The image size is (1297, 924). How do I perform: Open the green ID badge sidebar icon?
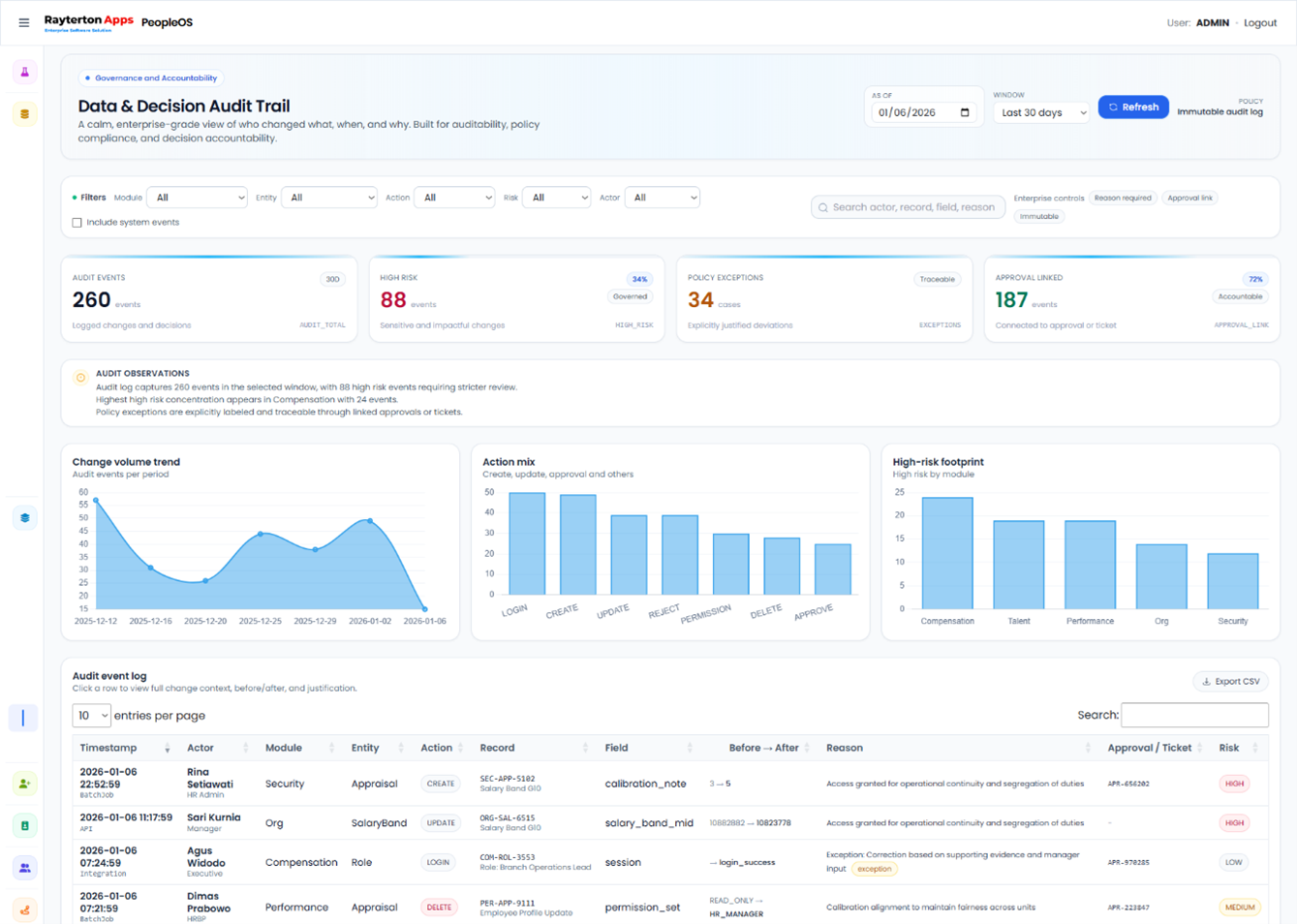[24, 826]
